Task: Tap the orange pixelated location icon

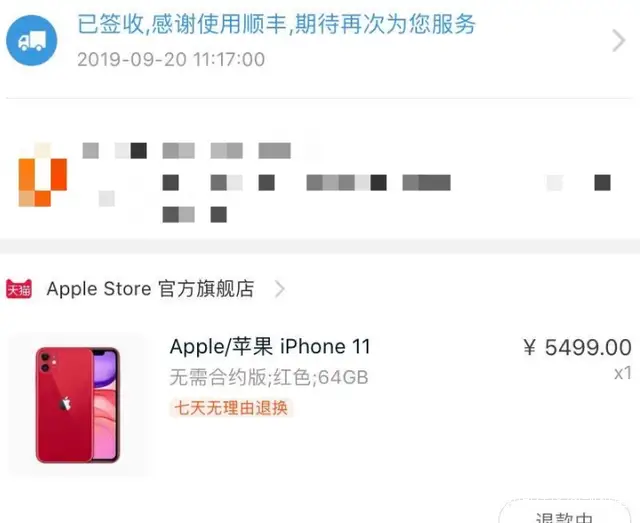Action: [42, 175]
